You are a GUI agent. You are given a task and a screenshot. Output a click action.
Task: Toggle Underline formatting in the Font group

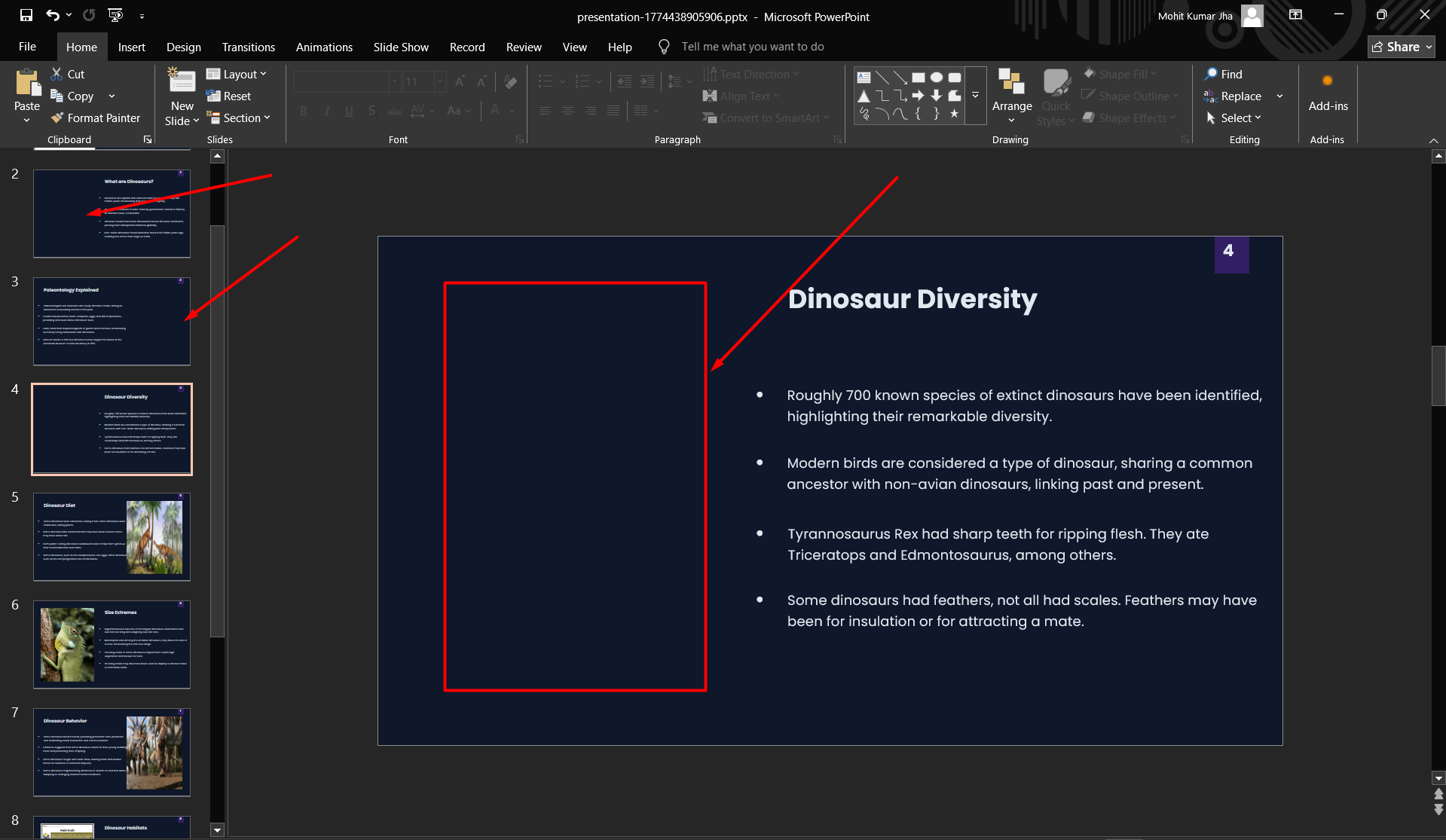coord(349,111)
